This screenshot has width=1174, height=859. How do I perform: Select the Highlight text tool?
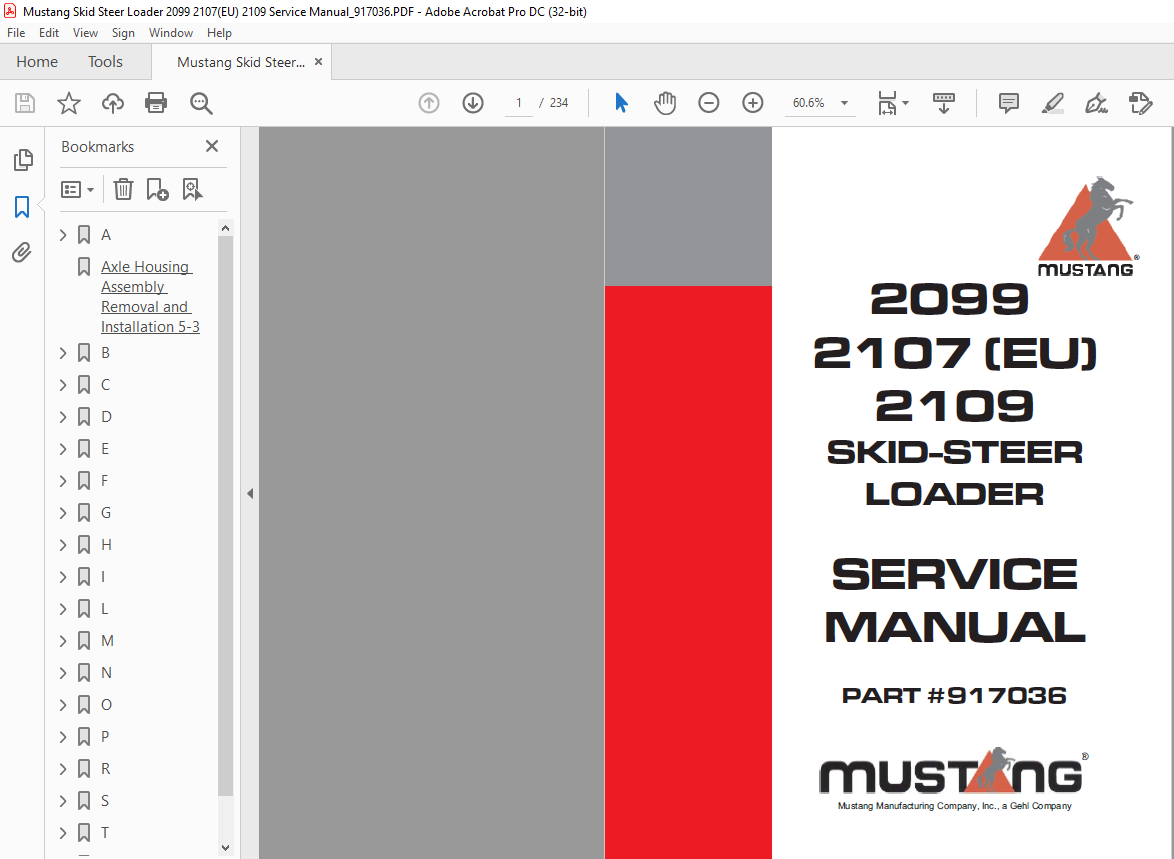click(1053, 103)
